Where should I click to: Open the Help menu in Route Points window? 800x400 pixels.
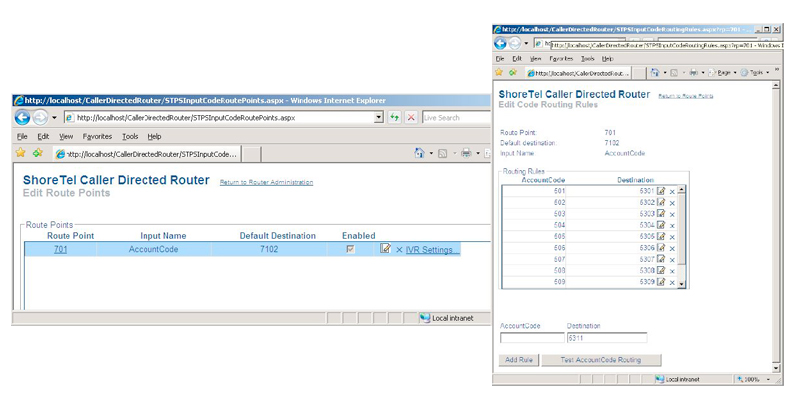pos(155,136)
